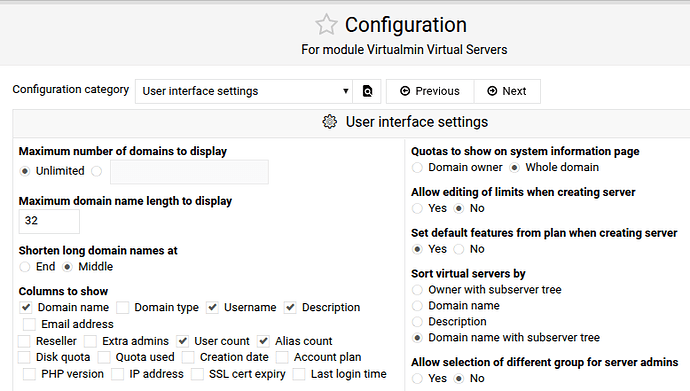Check the Account plan column checkbox
The image size is (690, 391).
(x=282, y=357)
